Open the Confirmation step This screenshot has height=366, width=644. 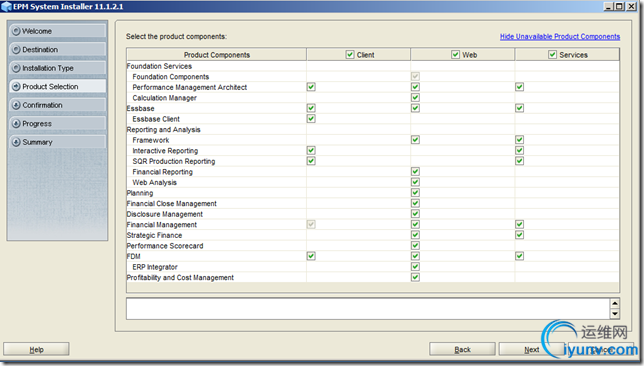pyautogui.click(x=58, y=105)
